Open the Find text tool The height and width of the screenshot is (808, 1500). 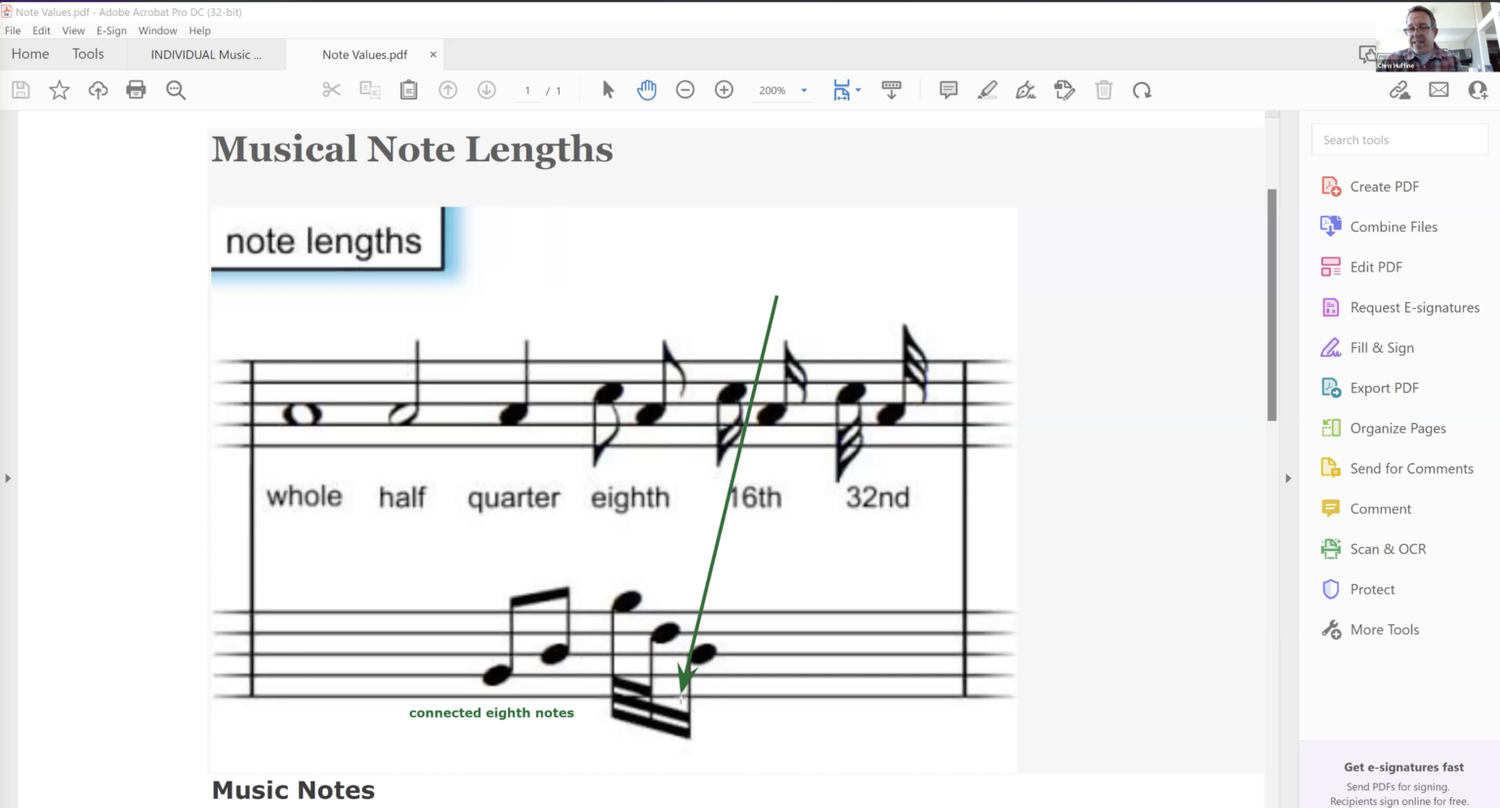[x=175, y=90]
